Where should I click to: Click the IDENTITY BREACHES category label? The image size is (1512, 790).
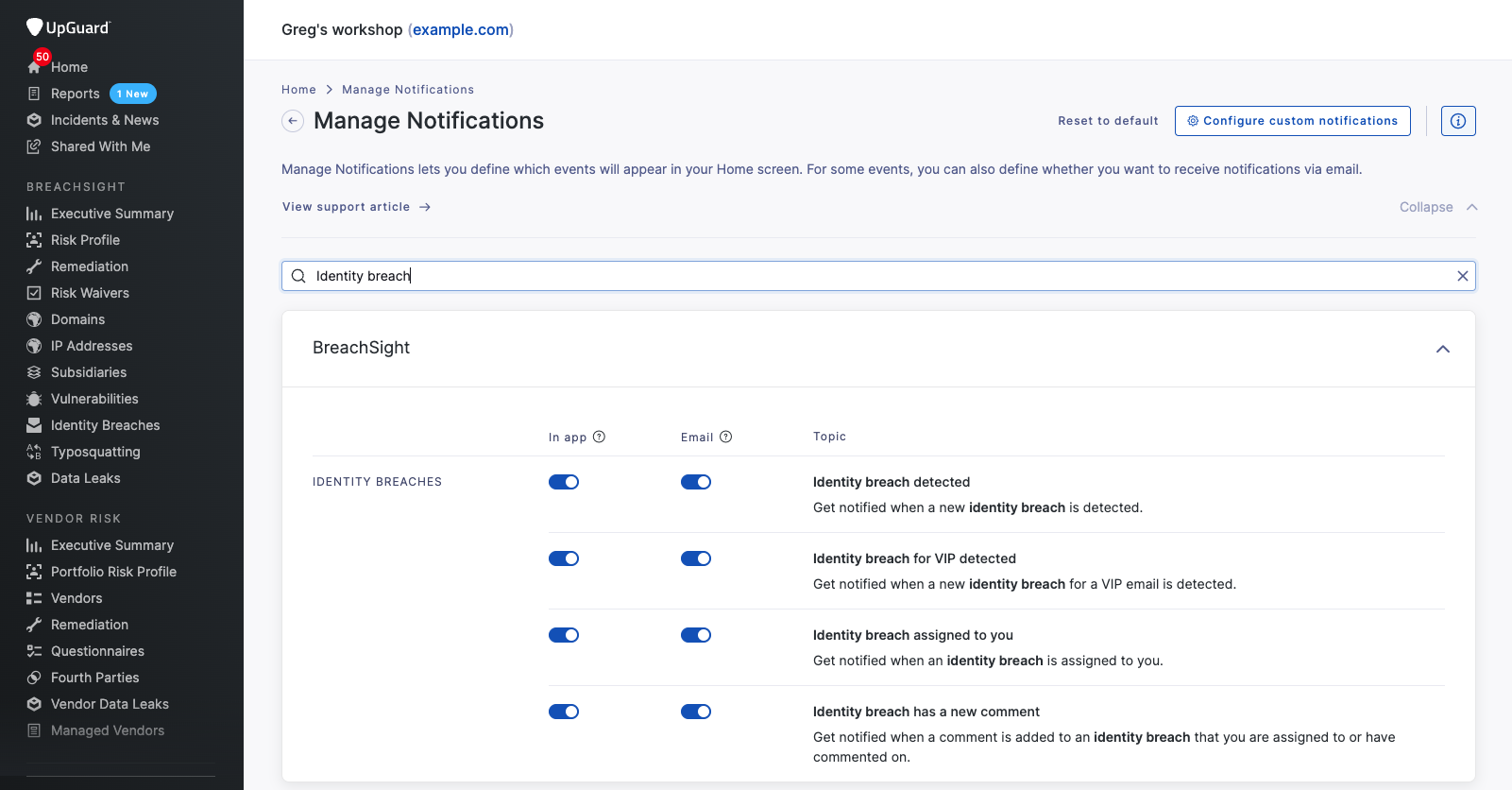[x=377, y=482]
